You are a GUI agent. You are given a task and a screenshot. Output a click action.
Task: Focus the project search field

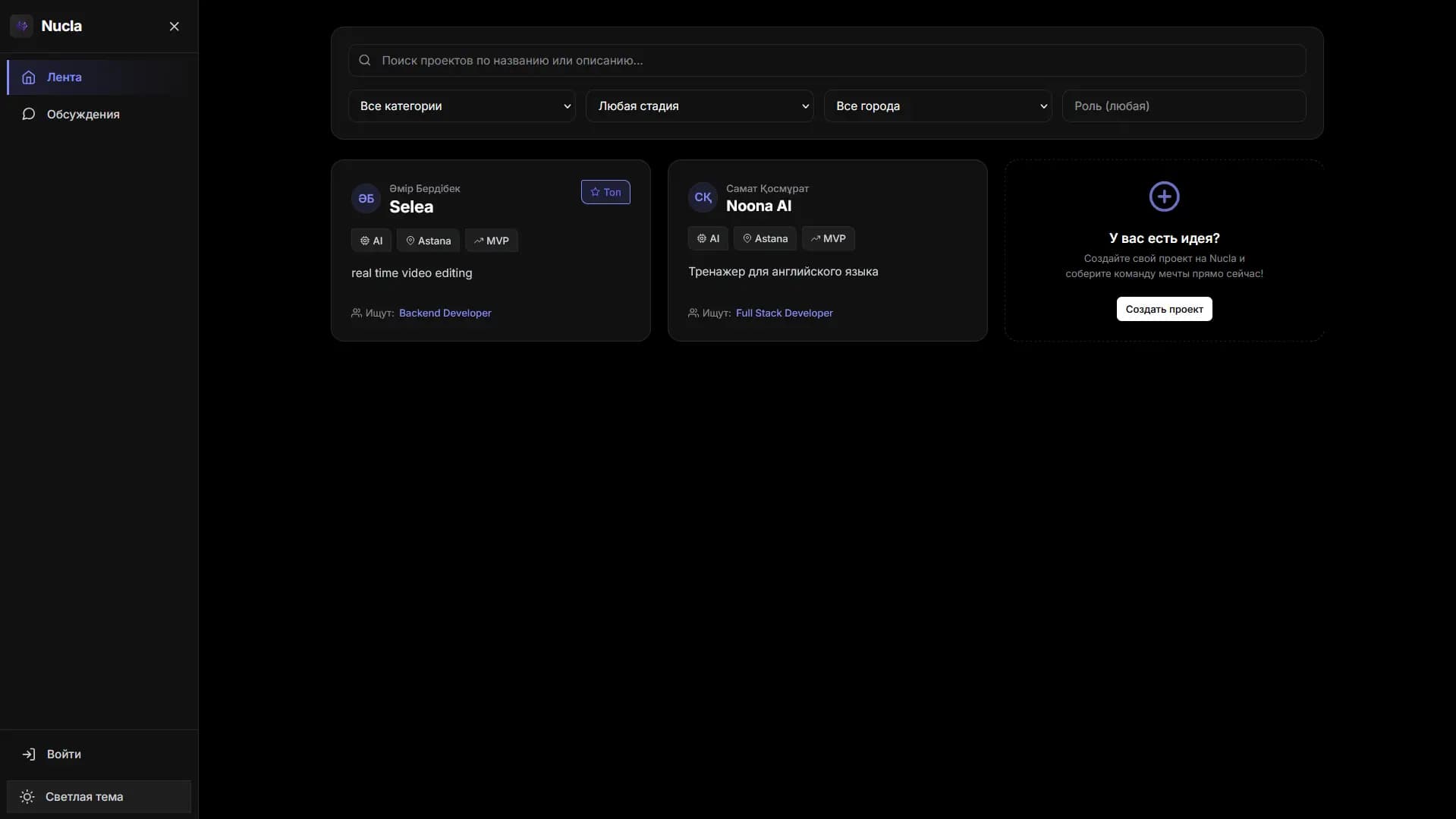coord(827,61)
